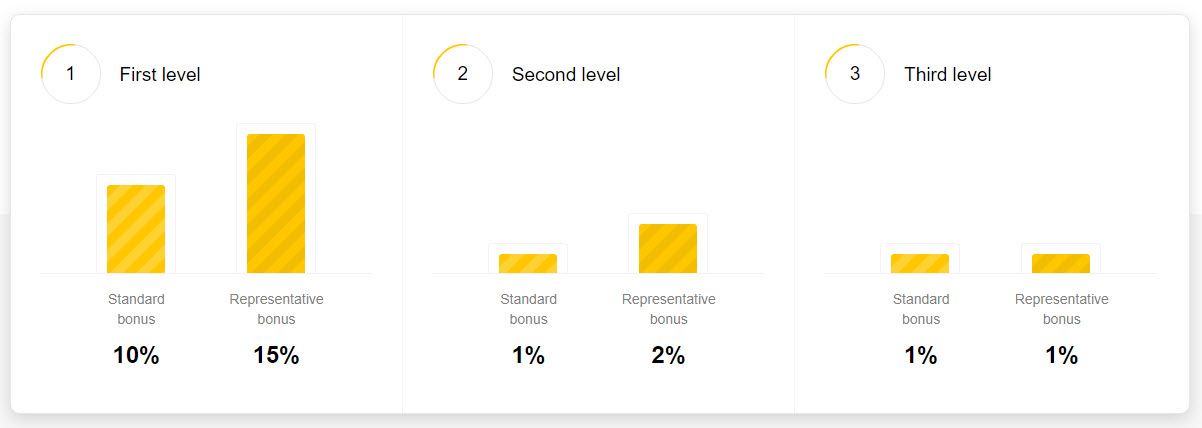The height and width of the screenshot is (428, 1202).
Task: Click the Second level heading
Action: 566,74
